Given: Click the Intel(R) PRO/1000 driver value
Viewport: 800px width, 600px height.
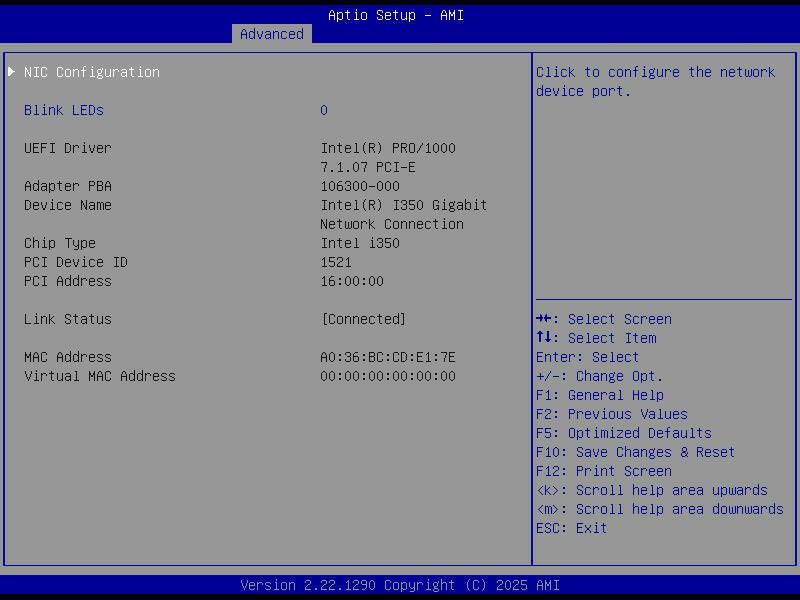Looking at the screenshot, I should 388,148.
